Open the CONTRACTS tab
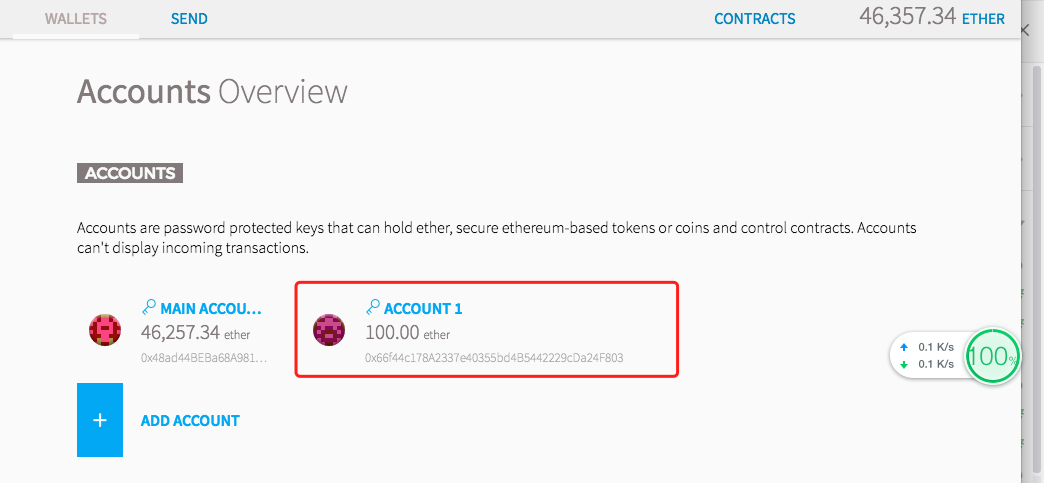The height and width of the screenshot is (483, 1044). click(x=754, y=19)
